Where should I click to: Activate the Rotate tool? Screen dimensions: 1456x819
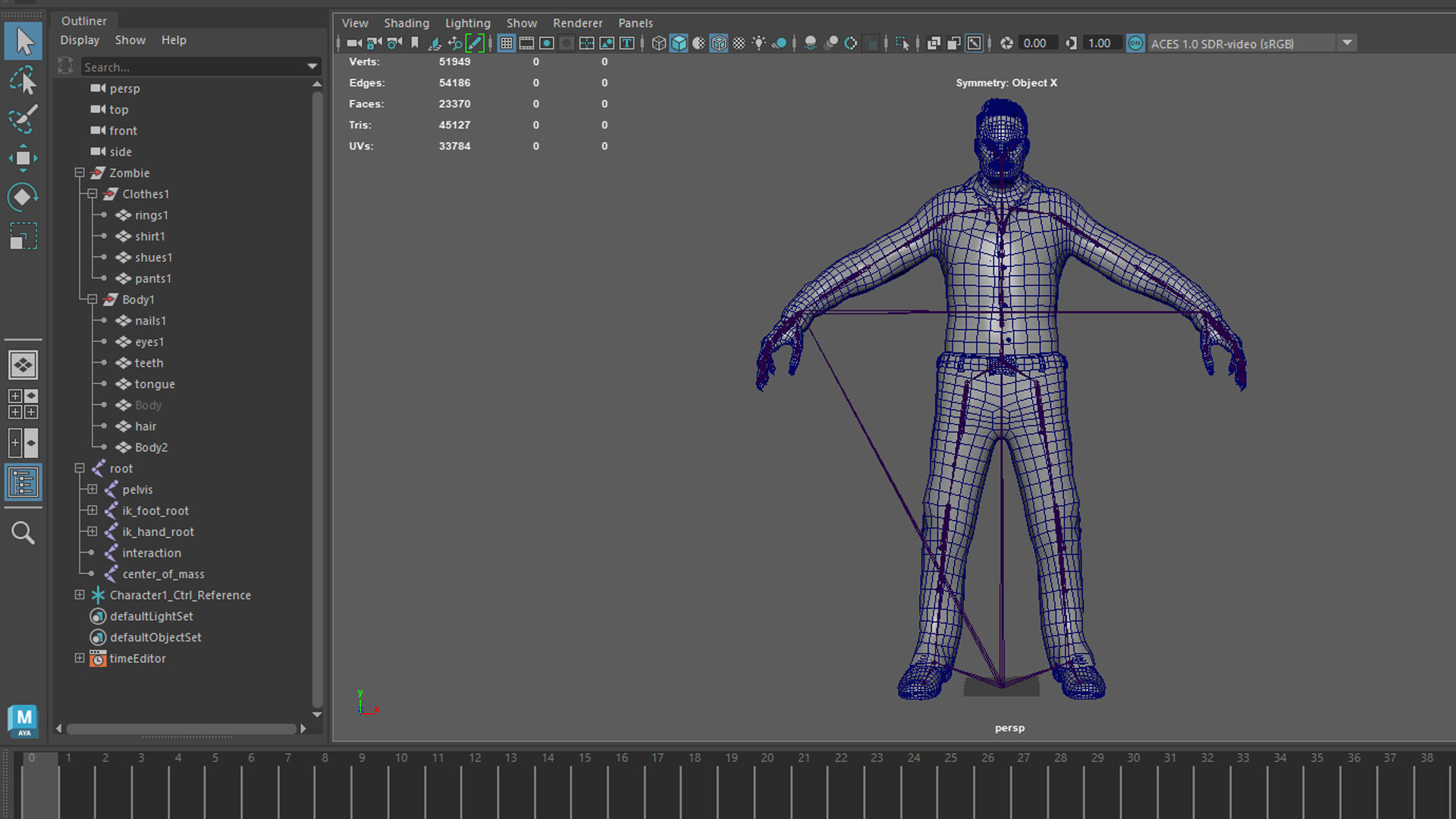click(24, 197)
